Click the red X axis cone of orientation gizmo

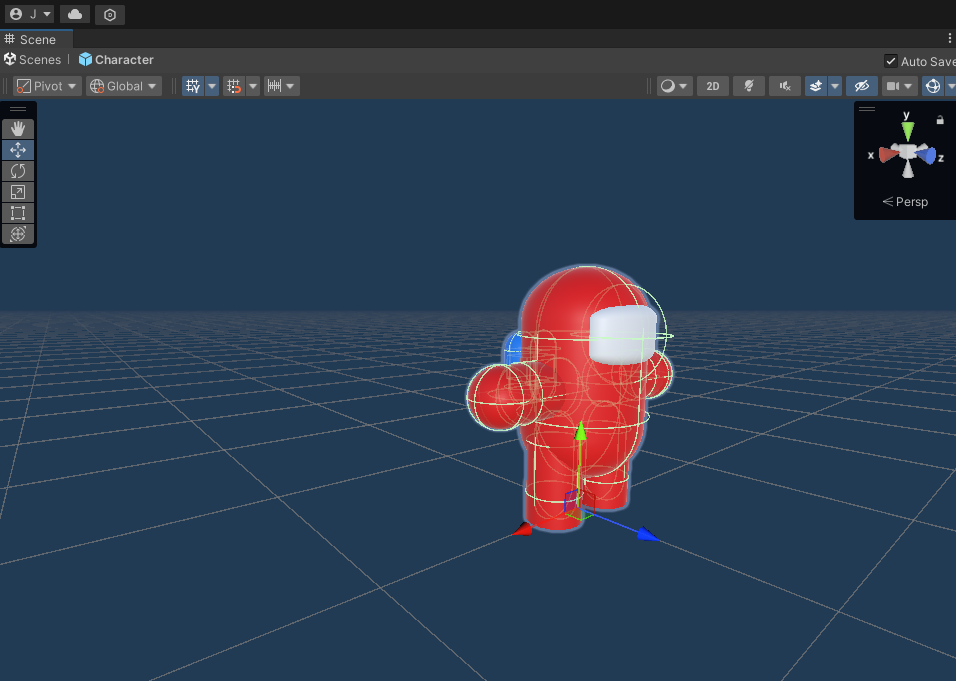888,155
